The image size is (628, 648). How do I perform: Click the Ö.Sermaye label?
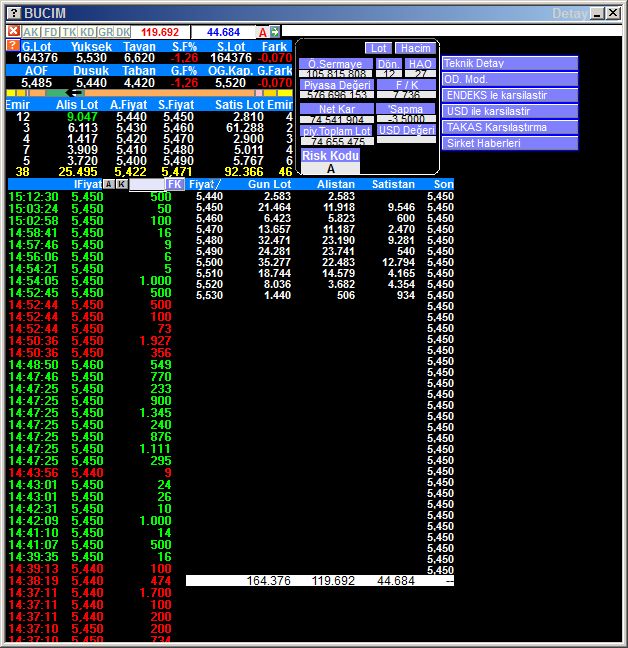(x=335, y=64)
